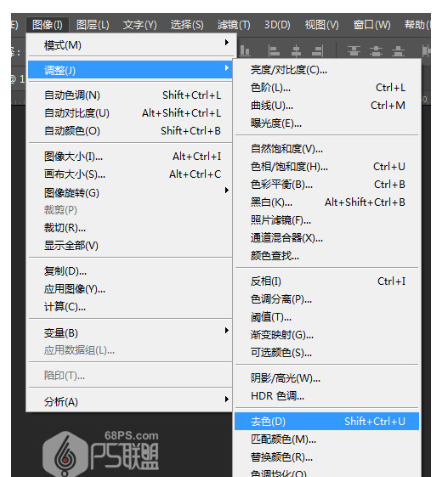Open the 自然饱和度(V) adjustment
The width and height of the screenshot is (445, 477).
(327, 149)
